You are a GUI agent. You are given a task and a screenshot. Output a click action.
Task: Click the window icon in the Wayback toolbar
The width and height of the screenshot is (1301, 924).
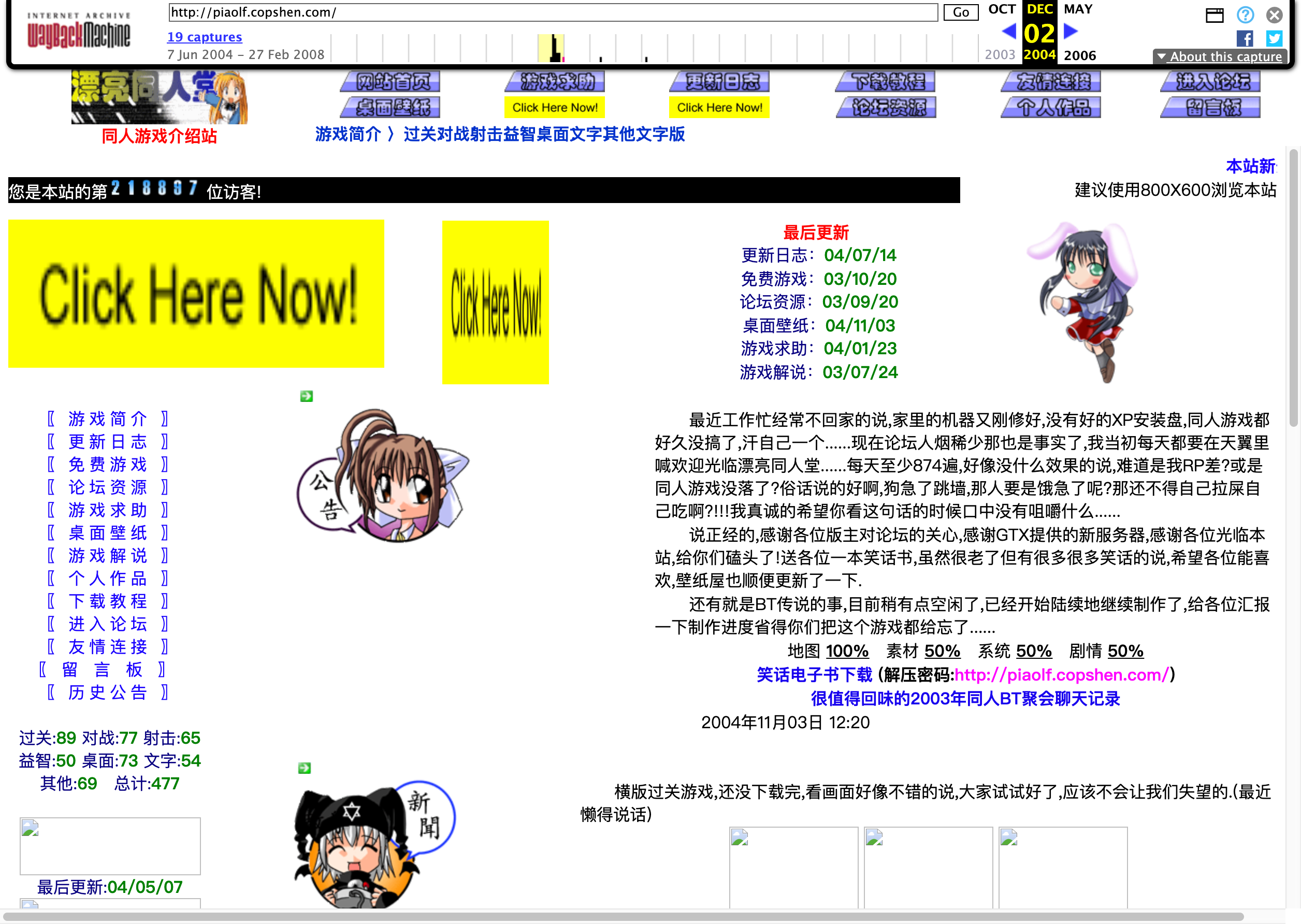1214,16
